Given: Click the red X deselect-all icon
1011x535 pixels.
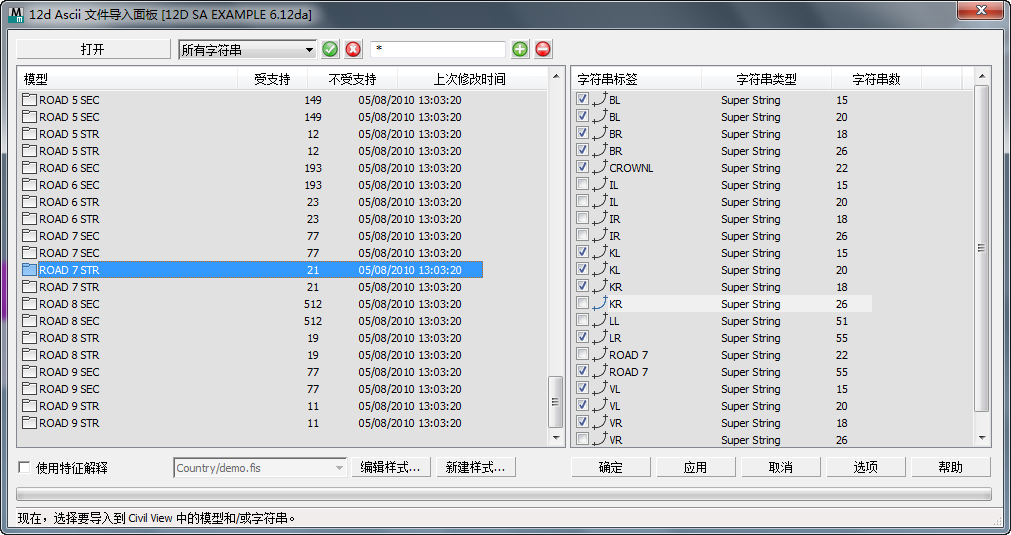Looking at the screenshot, I should point(353,49).
